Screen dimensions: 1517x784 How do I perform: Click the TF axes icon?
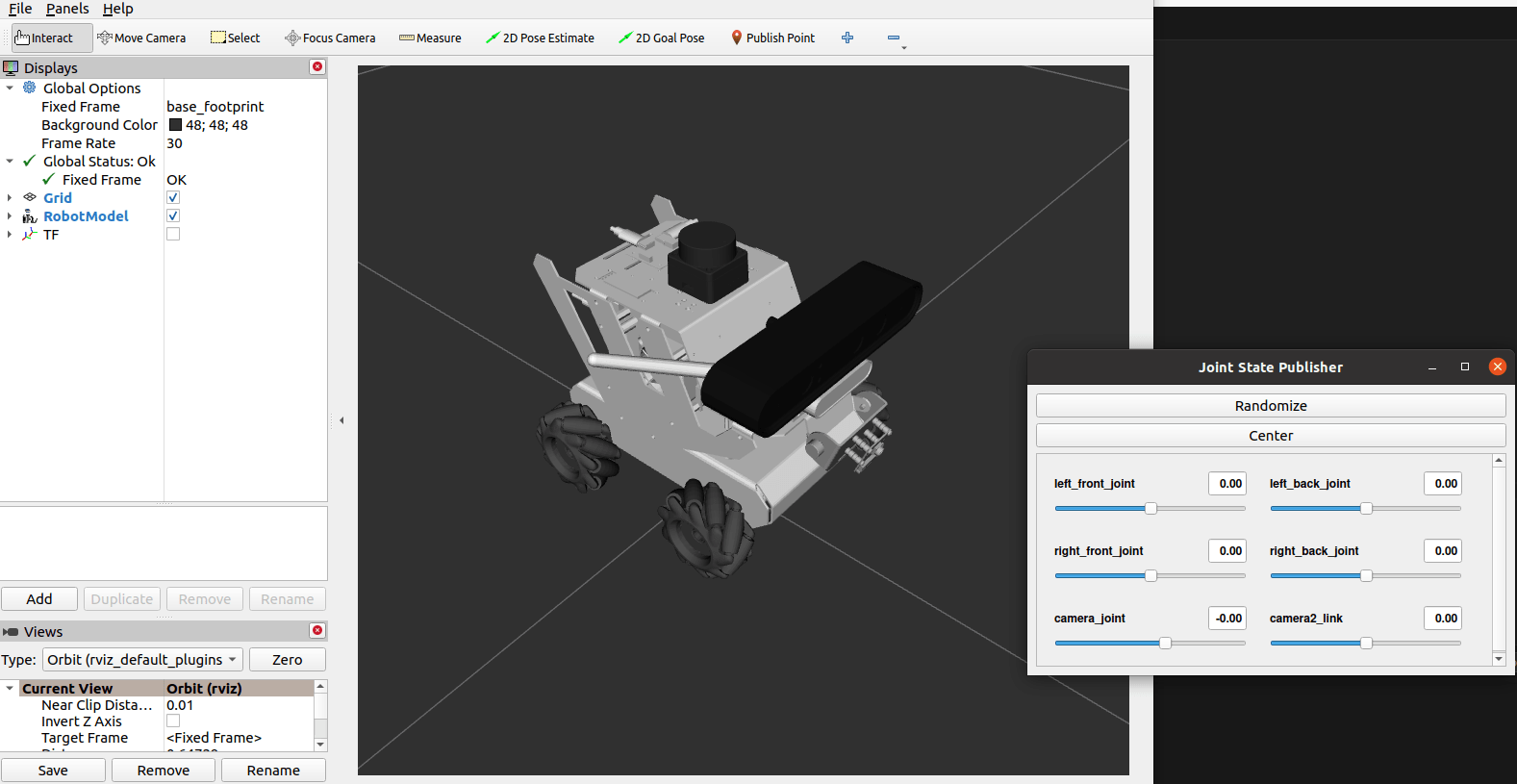click(30, 235)
